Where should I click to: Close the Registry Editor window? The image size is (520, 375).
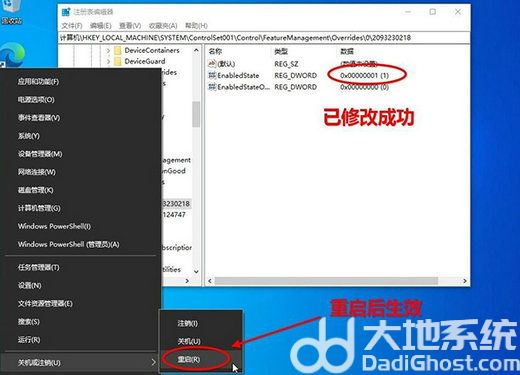(458, 12)
